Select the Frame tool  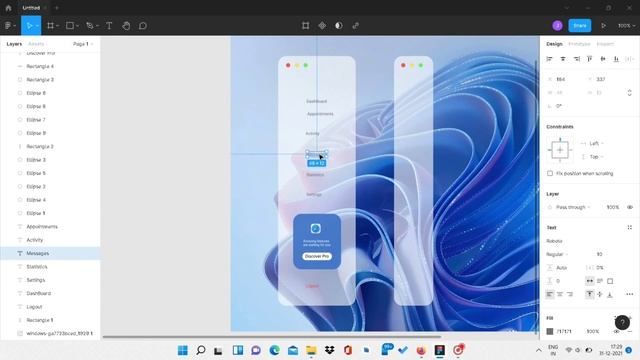coord(50,26)
